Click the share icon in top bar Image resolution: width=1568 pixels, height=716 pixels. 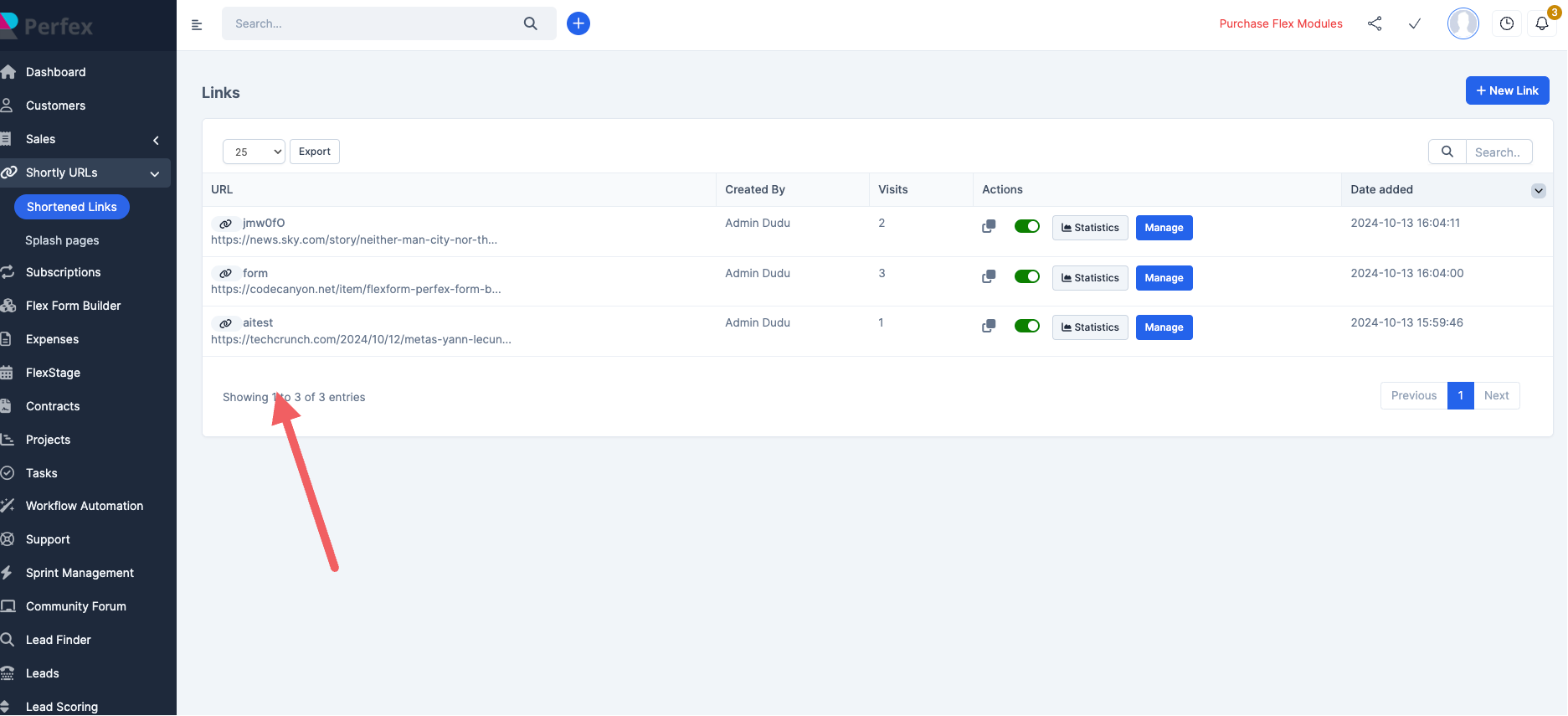(1375, 23)
